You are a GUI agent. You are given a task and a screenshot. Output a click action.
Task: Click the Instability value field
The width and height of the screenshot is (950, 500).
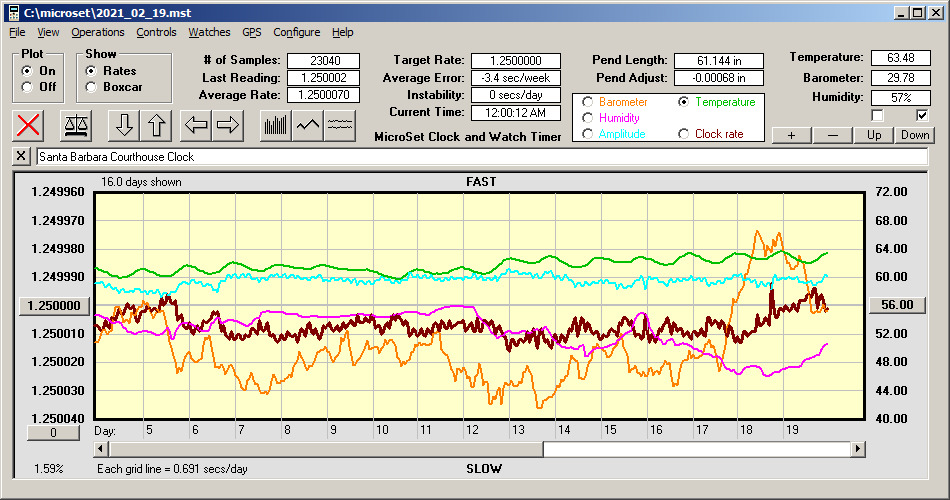point(516,95)
